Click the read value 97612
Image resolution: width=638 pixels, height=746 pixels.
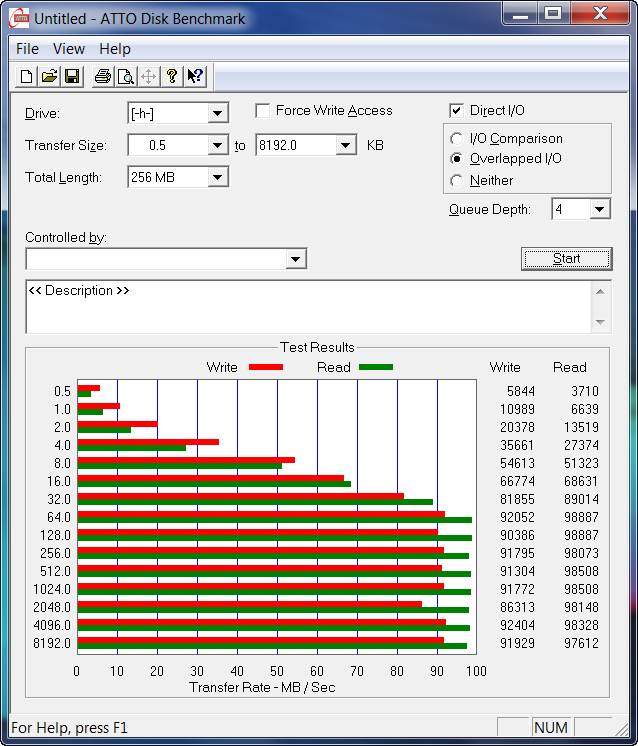click(x=581, y=643)
